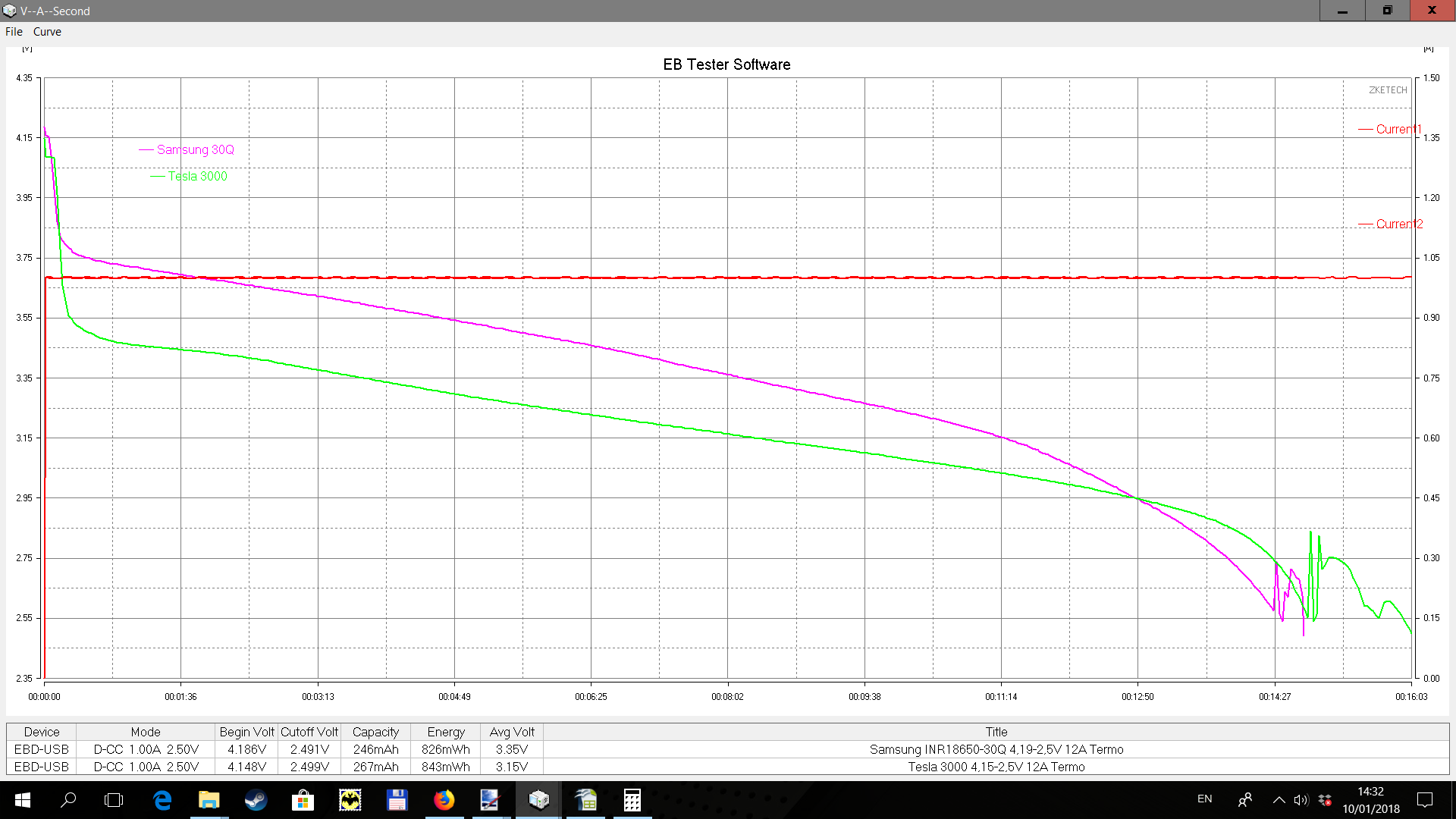Click the Capacity column header

[x=375, y=733]
